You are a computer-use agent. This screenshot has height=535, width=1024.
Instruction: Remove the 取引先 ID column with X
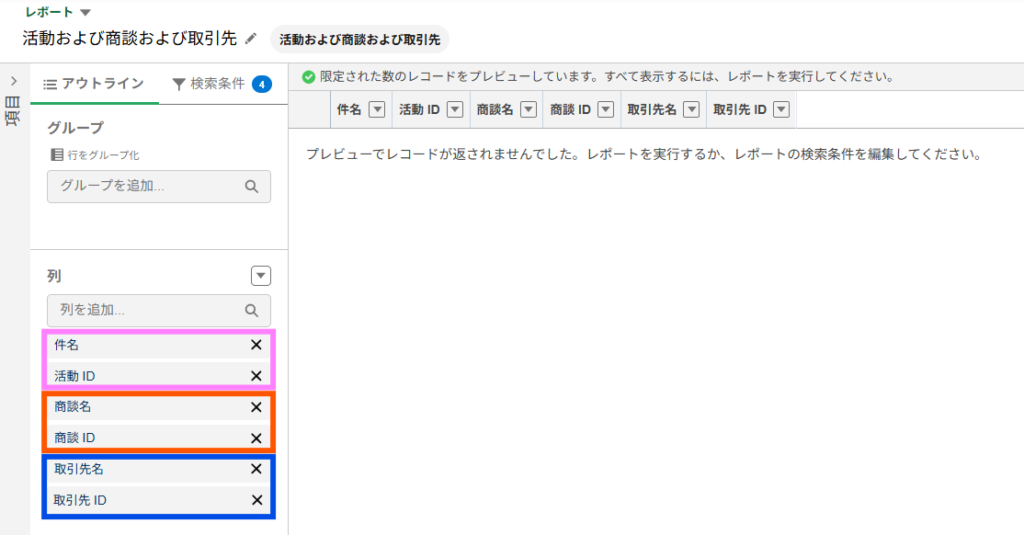click(x=257, y=500)
